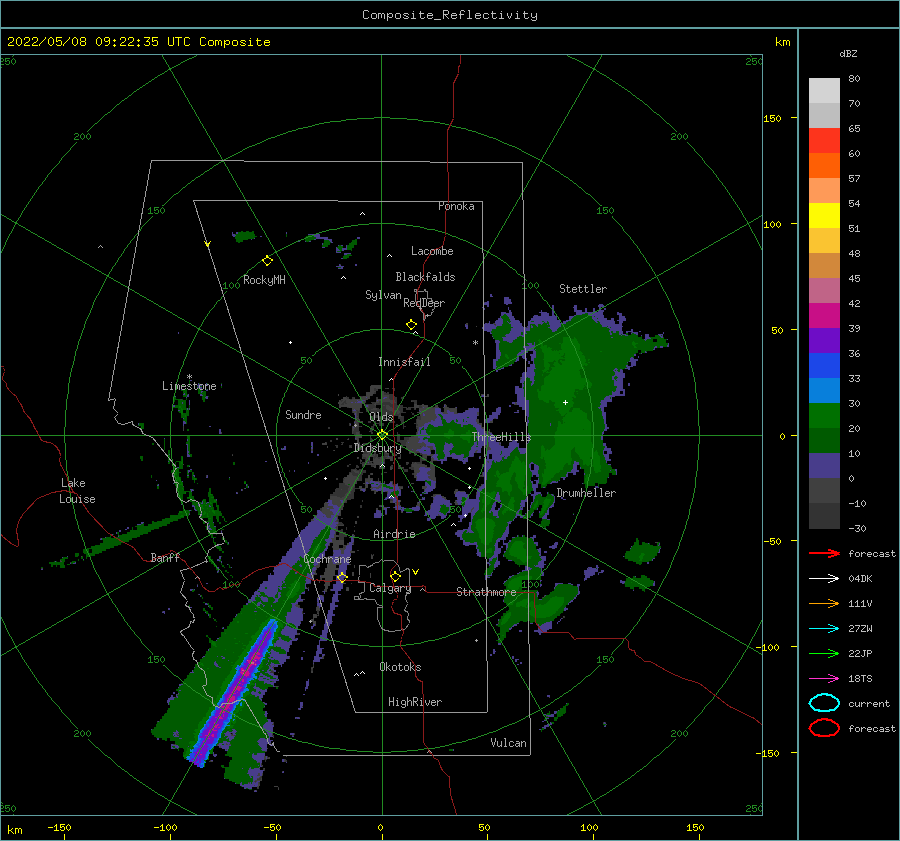Image resolution: width=900 pixels, height=841 pixels.
Task: Pick the red swatch between 65 and 60 dBZ
Action: pos(824,141)
